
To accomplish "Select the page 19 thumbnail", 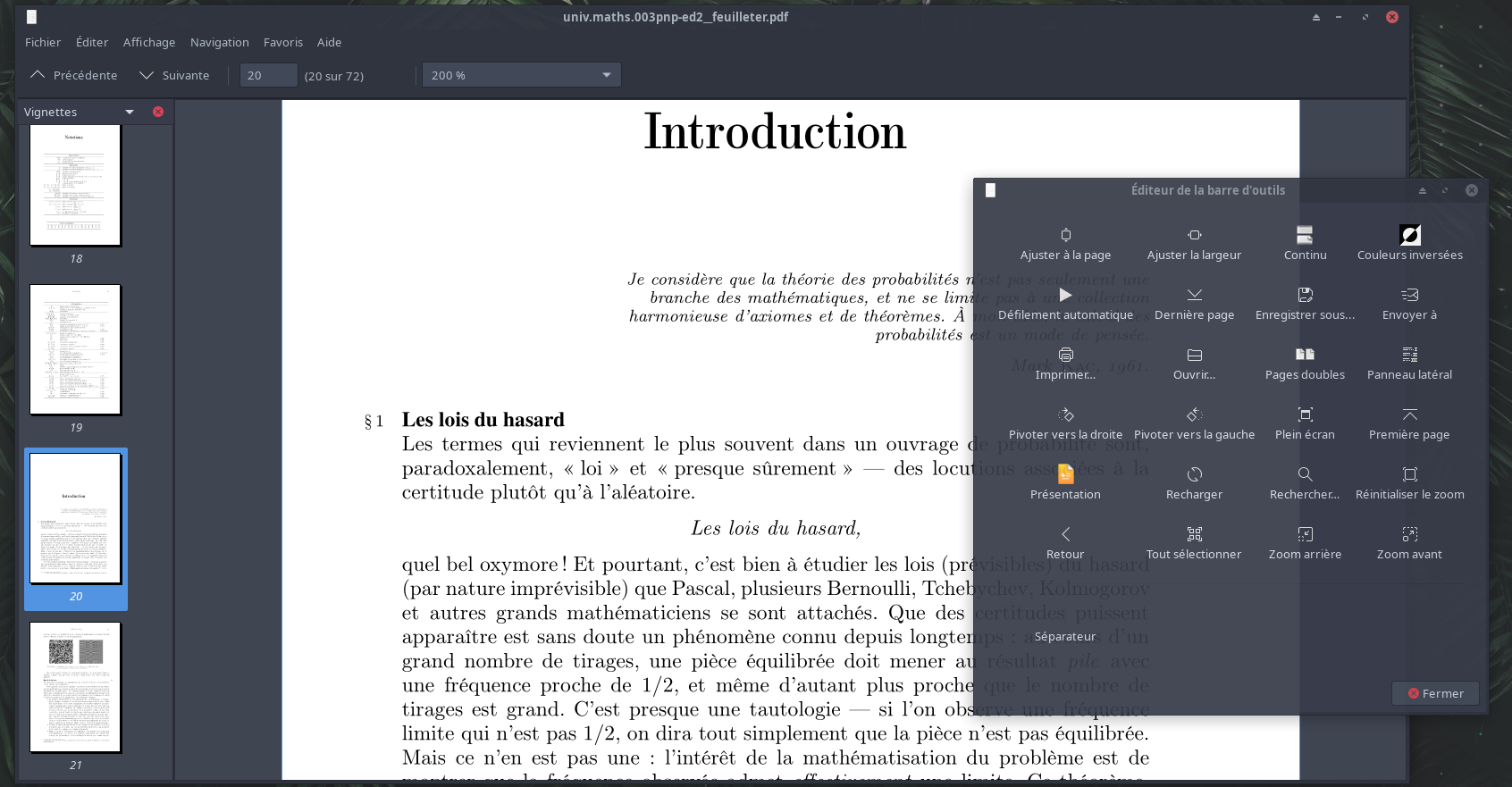I will point(76,350).
